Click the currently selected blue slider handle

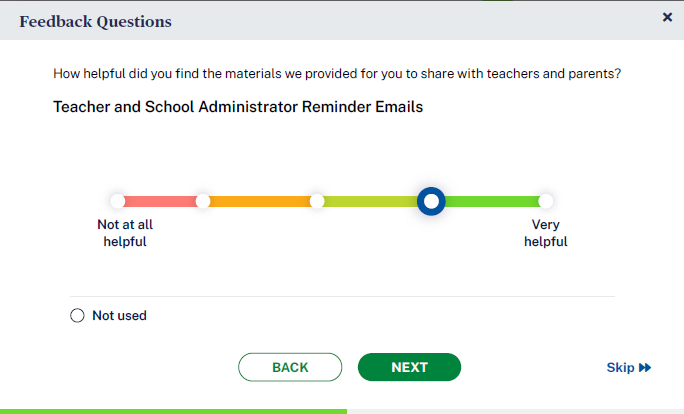click(431, 201)
